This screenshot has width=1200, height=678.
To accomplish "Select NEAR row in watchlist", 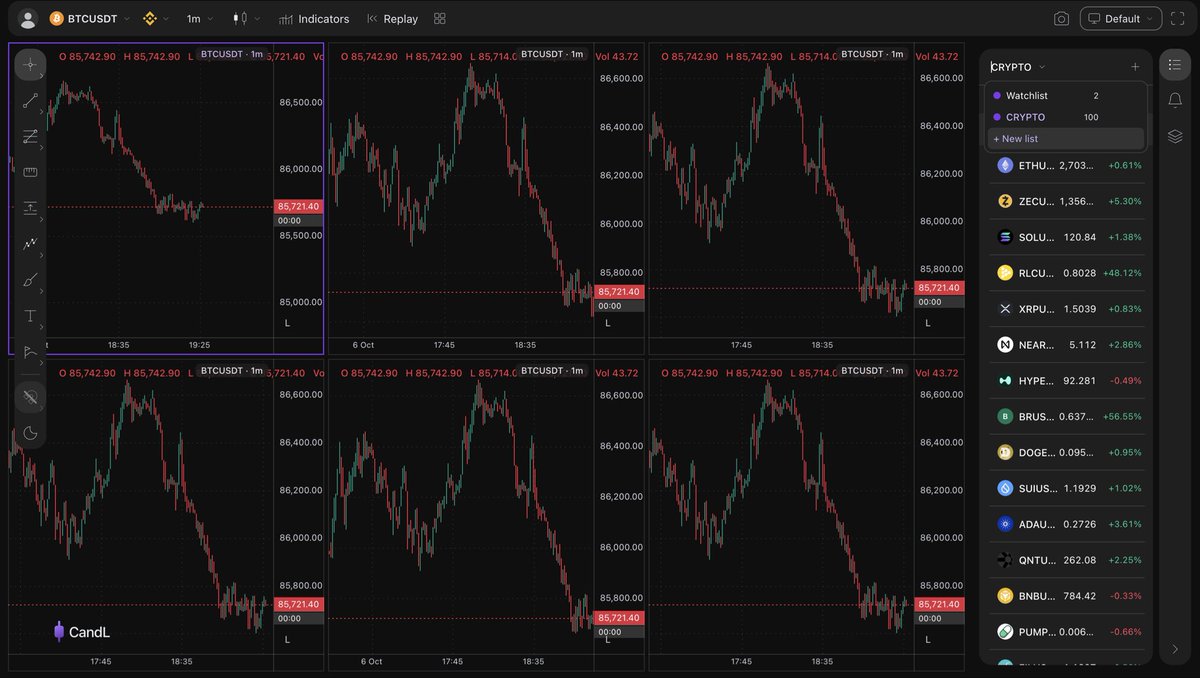I will click(1066, 345).
